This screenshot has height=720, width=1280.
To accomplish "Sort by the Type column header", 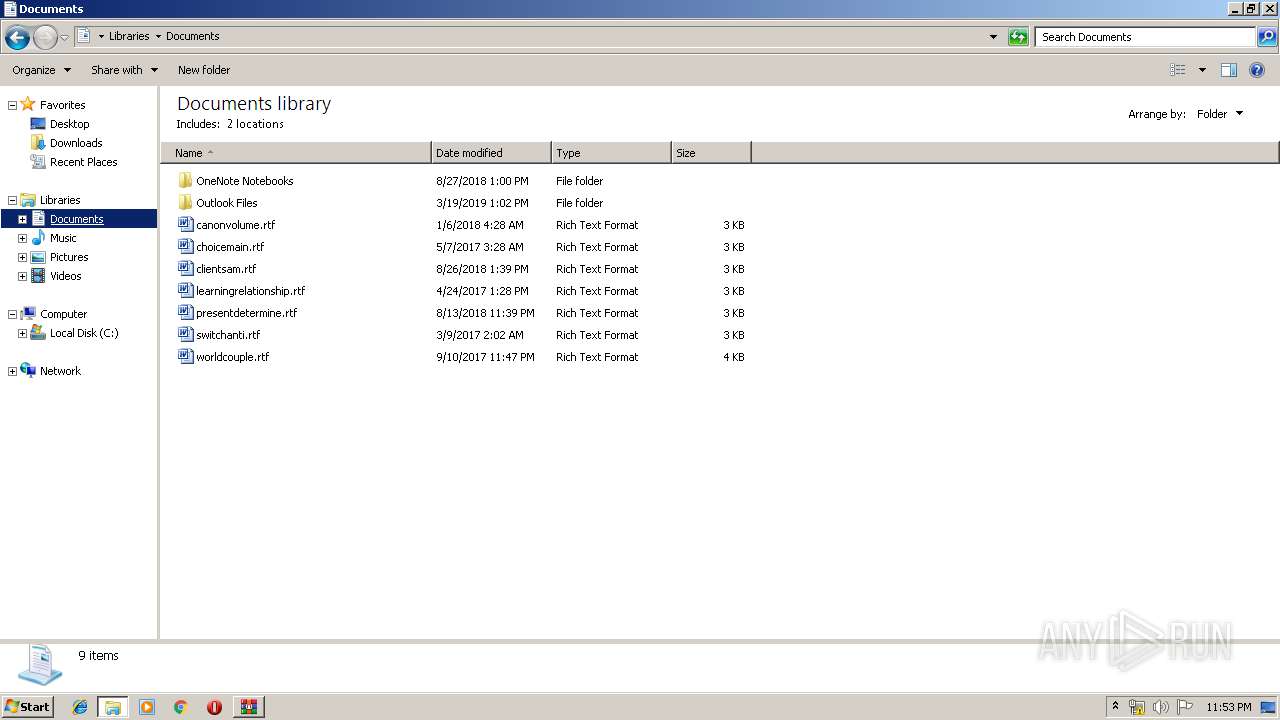I will [x=611, y=153].
